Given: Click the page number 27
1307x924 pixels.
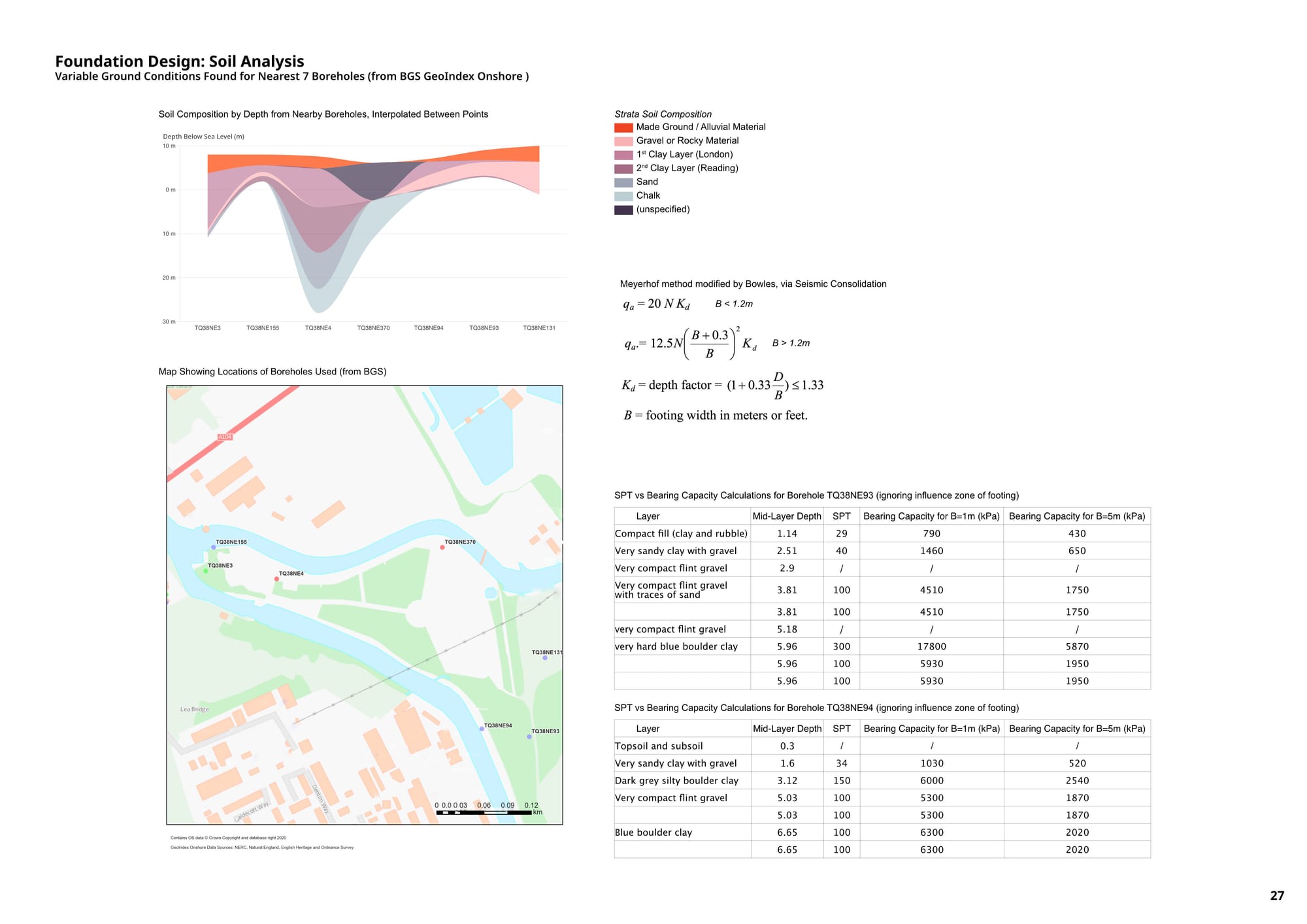Looking at the screenshot, I should [x=1277, y=896].
